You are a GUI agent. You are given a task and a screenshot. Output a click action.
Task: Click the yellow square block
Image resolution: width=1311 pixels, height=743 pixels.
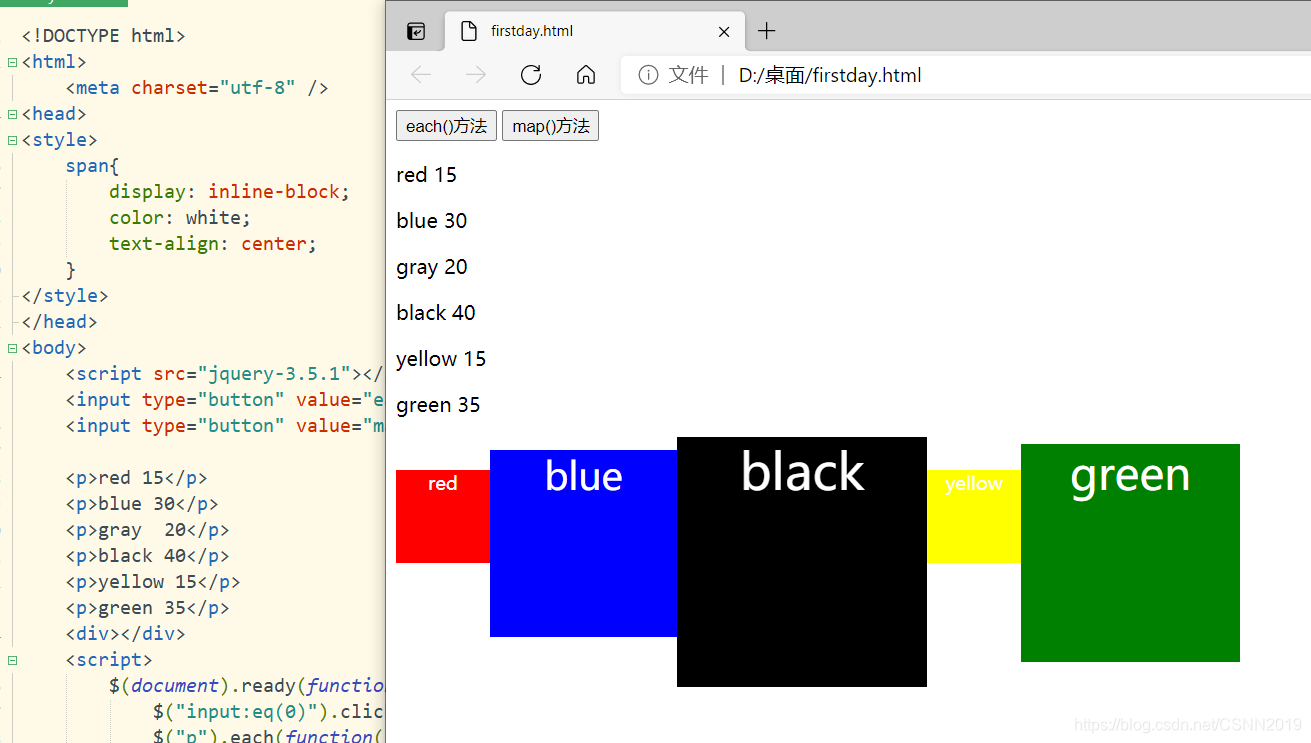pyautogui.click(x=974, y=516)
